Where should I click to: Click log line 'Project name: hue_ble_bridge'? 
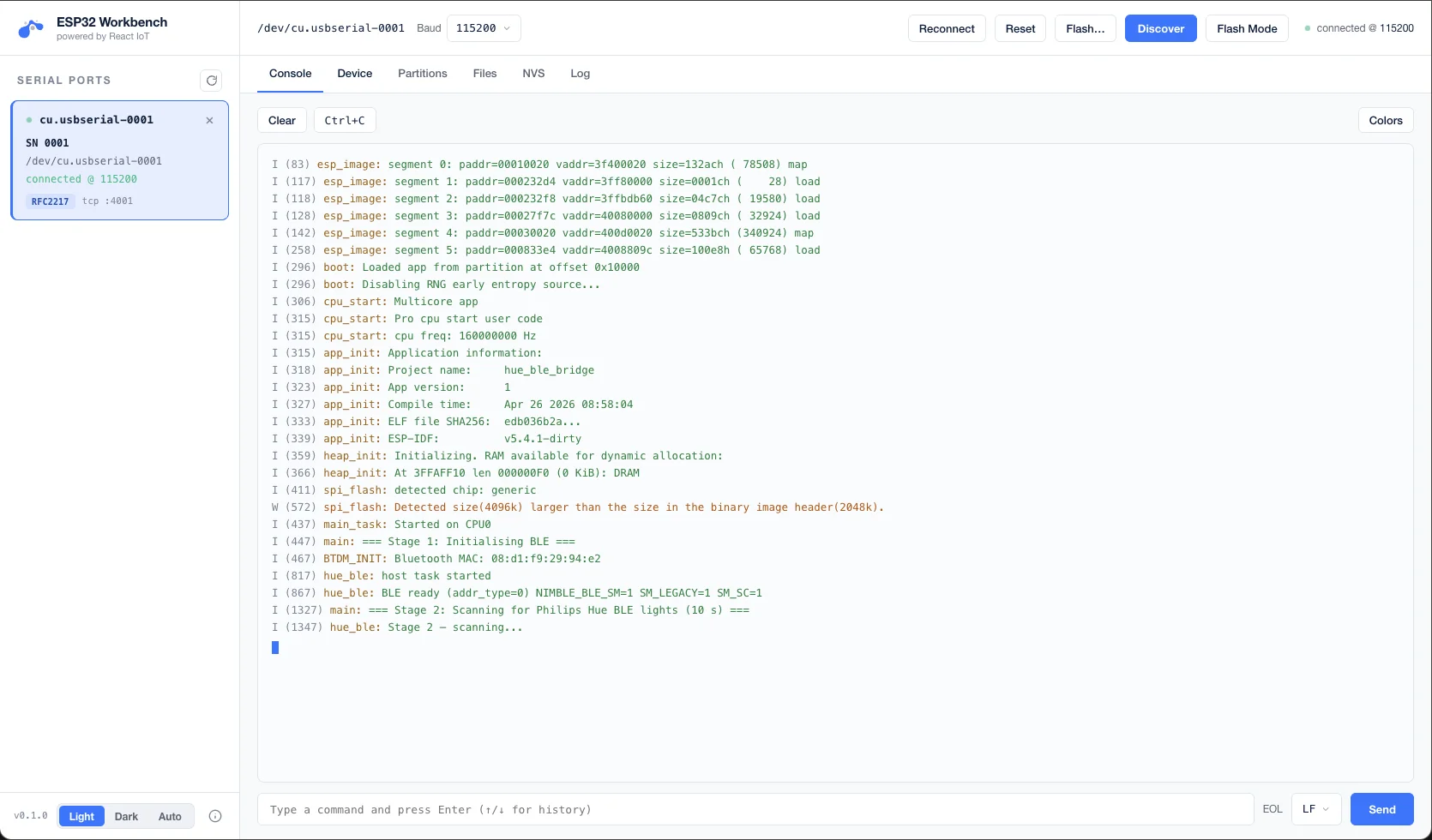[x=433, y=370]
